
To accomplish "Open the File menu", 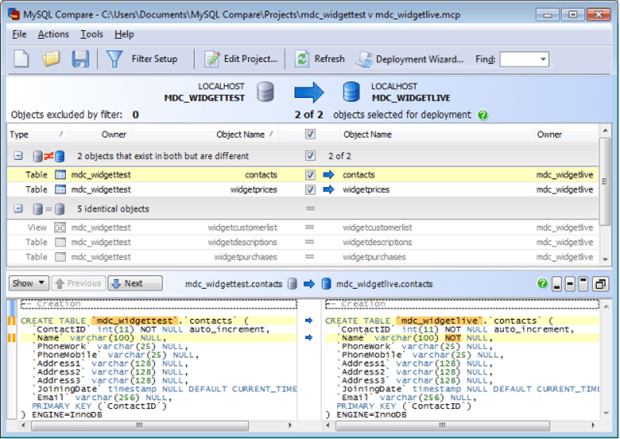I will point(19,34).
